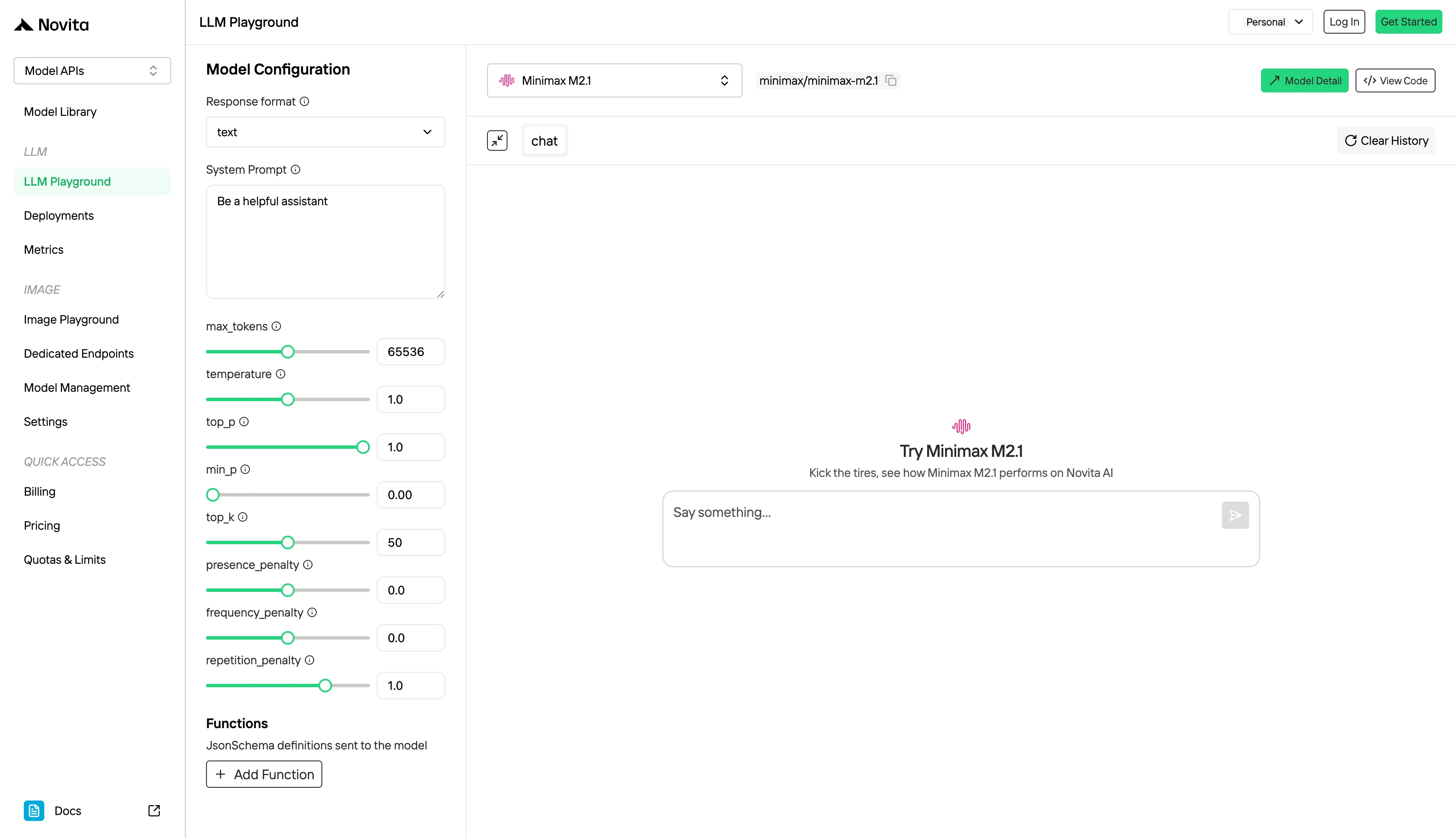Show top_p info icon
The image size is (1456, 838).
pyautogui.click(x=244, y=422)
